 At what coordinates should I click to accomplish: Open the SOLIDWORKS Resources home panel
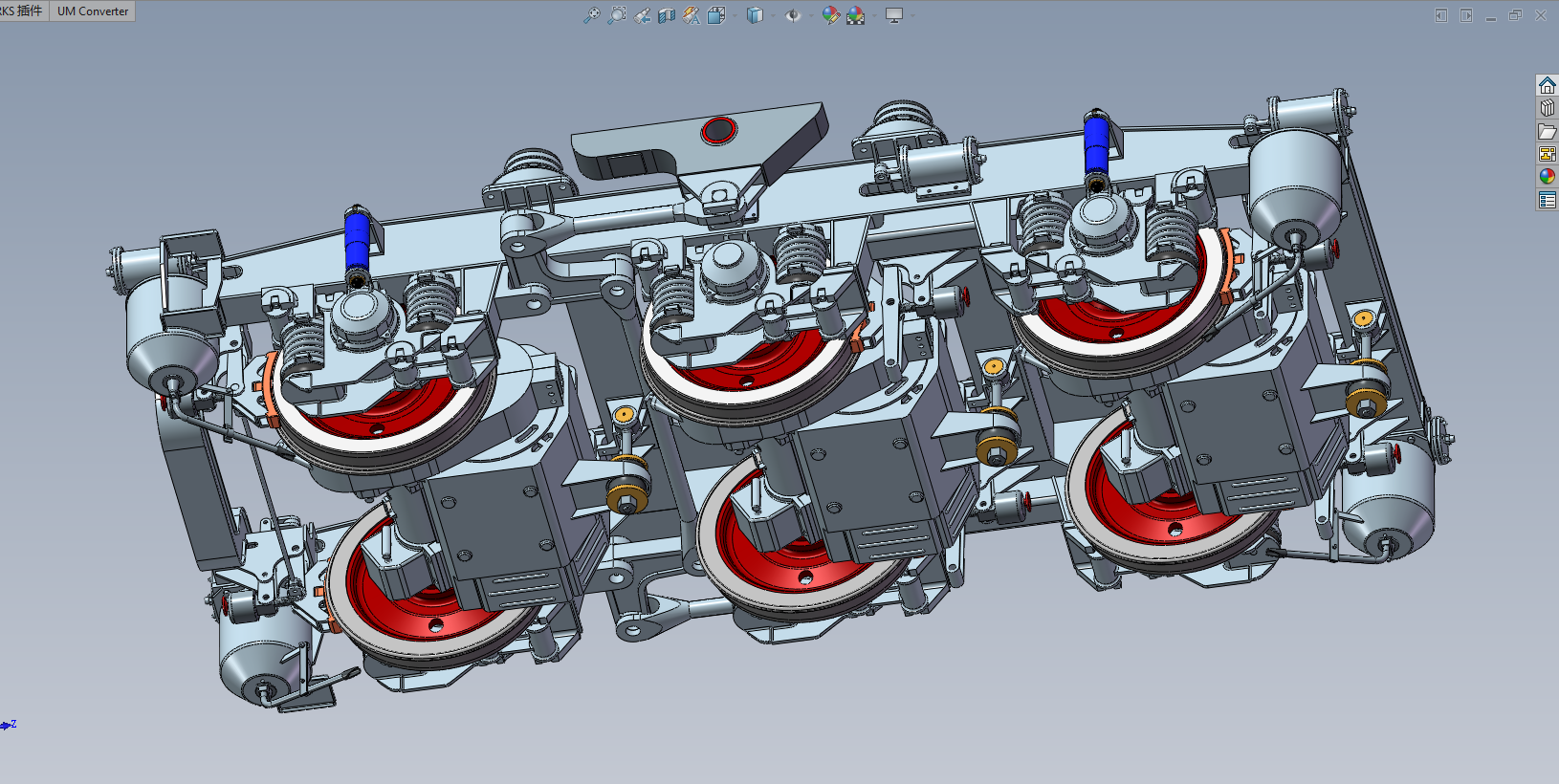(1548, 86)
